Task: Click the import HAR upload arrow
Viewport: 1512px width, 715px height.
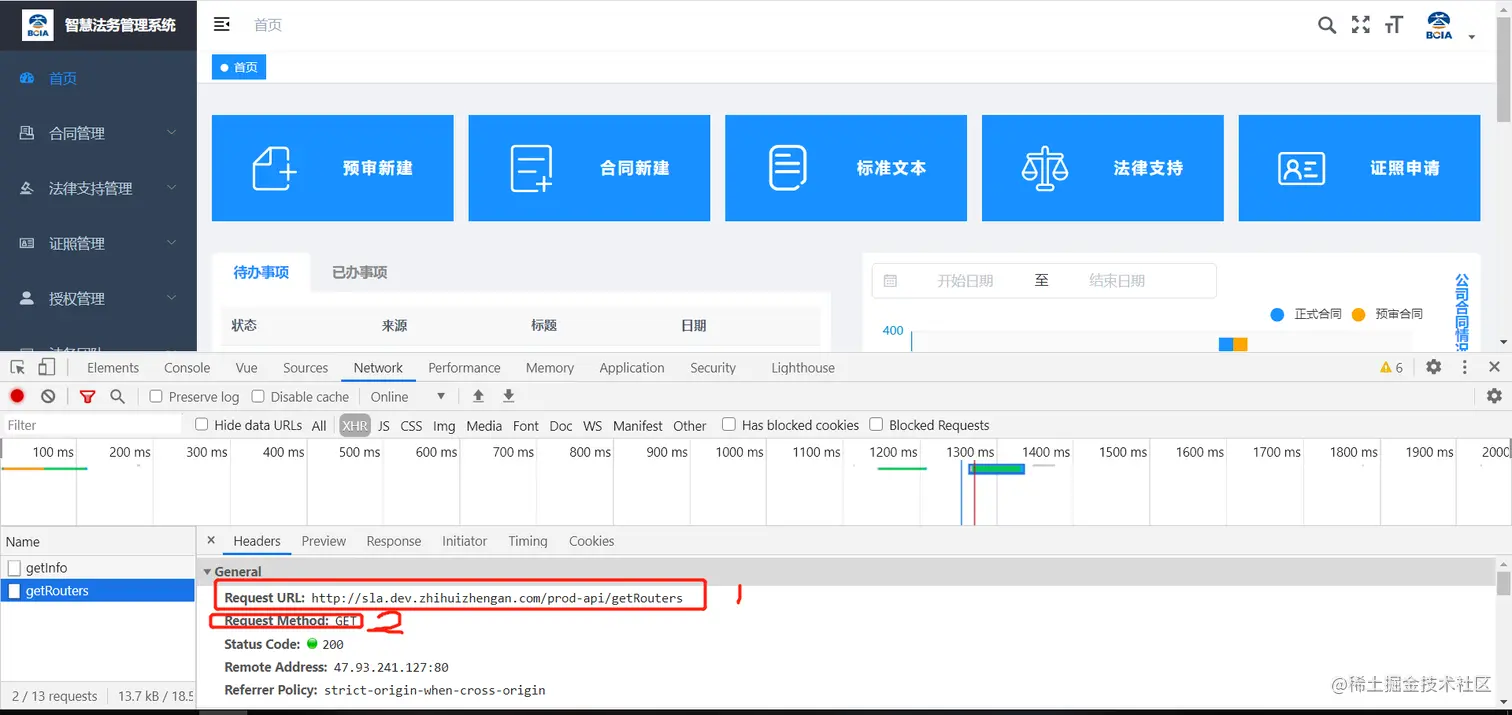Action: click(478, 396)
